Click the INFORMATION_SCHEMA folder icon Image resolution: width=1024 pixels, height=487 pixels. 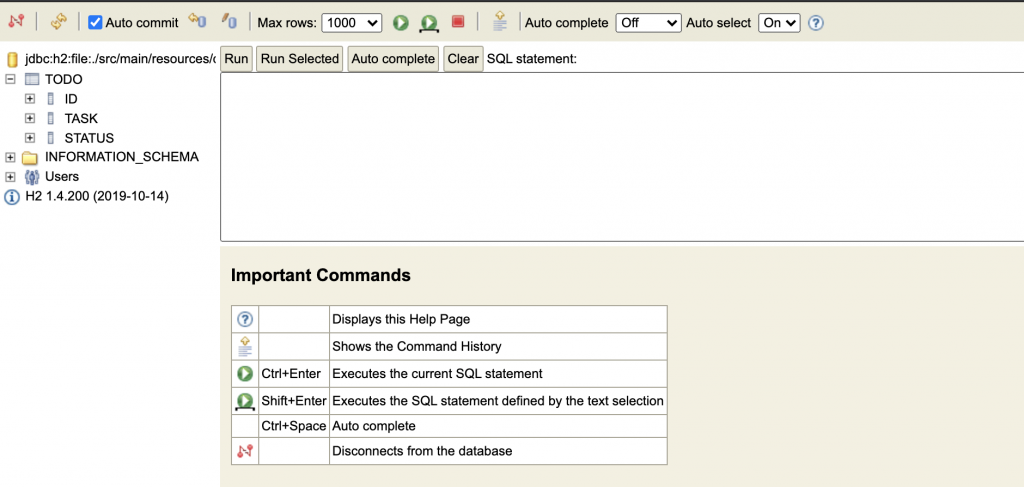(30, 158)
